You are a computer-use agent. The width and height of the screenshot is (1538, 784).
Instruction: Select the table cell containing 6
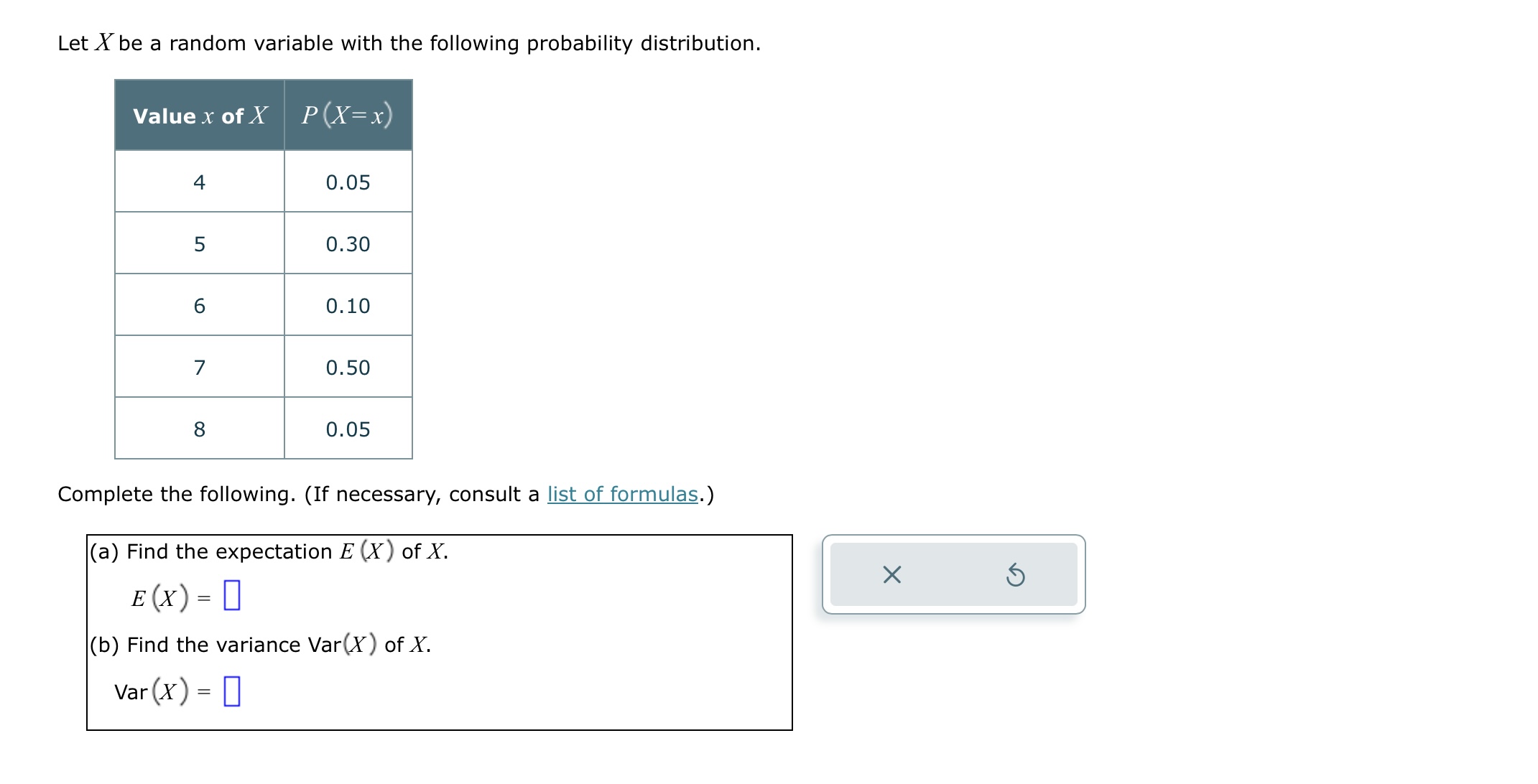(x=199, y=305)
